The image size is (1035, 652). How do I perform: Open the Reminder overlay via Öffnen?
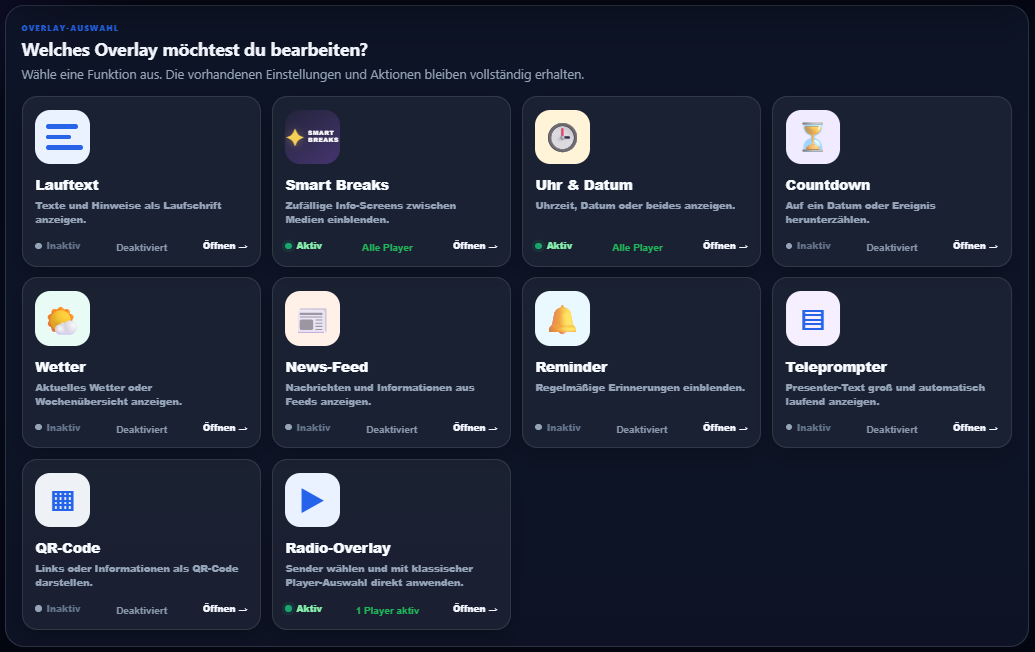tap(725, 428)
